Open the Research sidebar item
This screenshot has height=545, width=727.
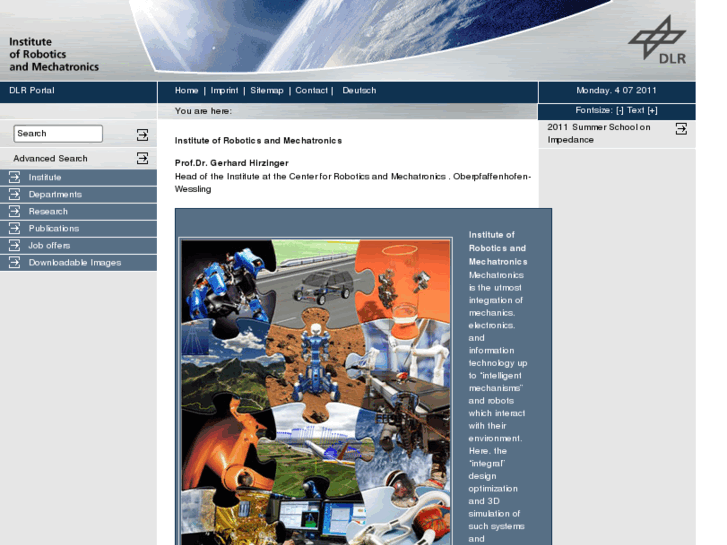pyautogui.click(x=48, y=212)
